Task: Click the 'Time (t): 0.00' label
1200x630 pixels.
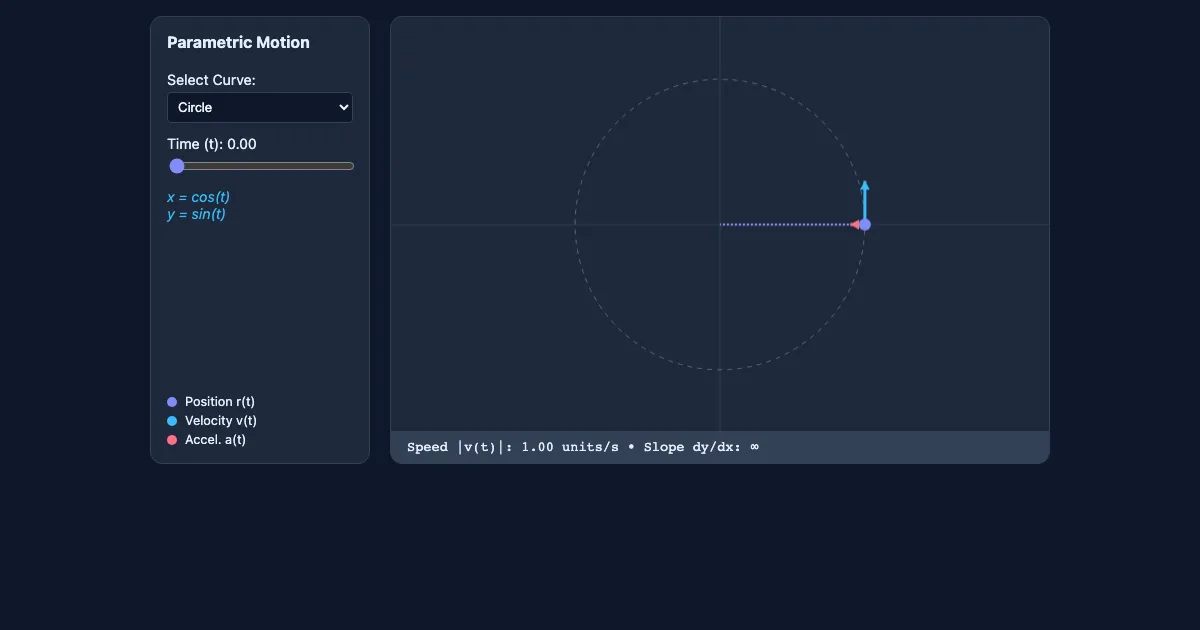Action: point(212,144)
